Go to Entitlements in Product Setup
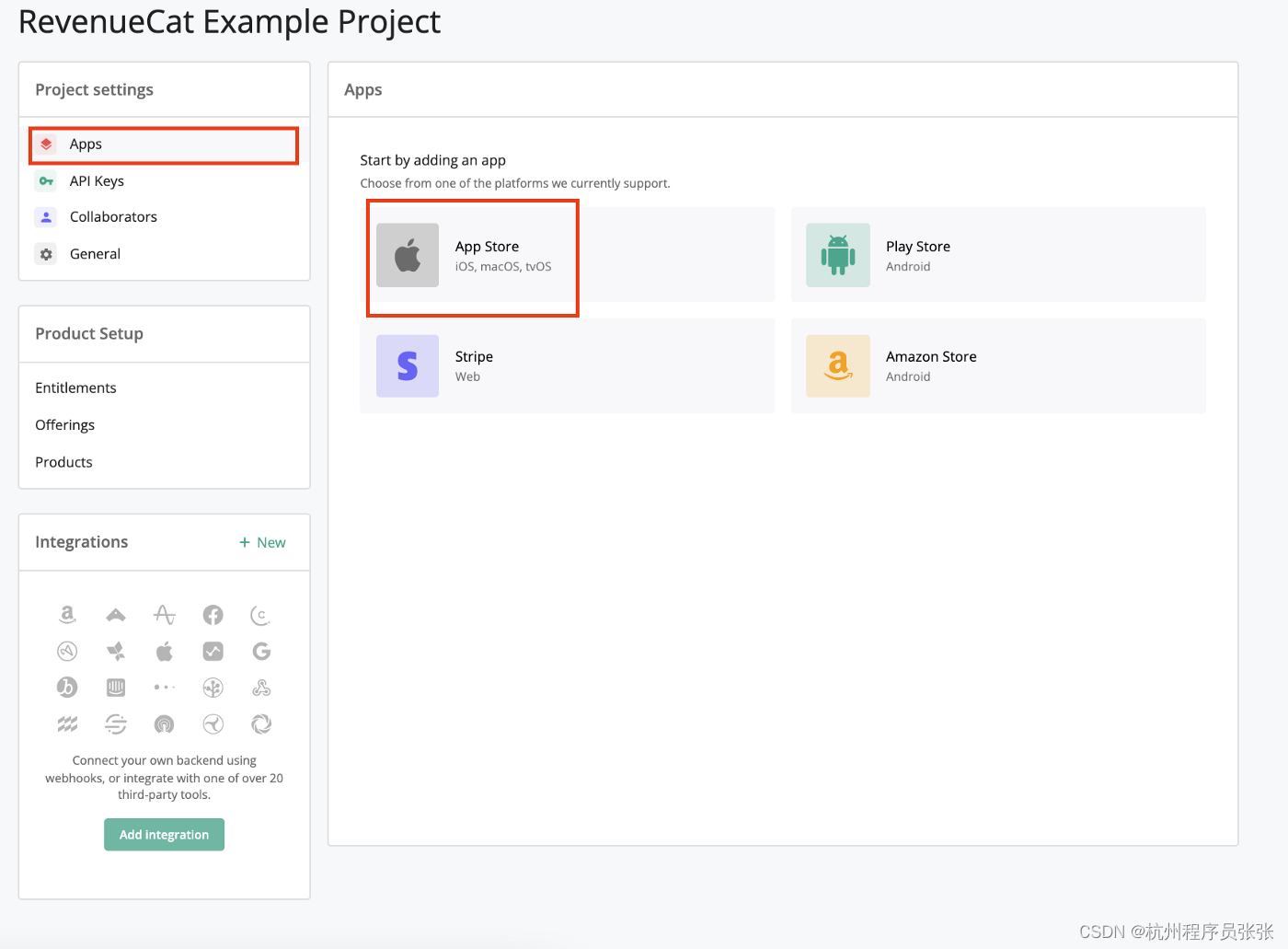The image size is (1288, 949). 75,388
